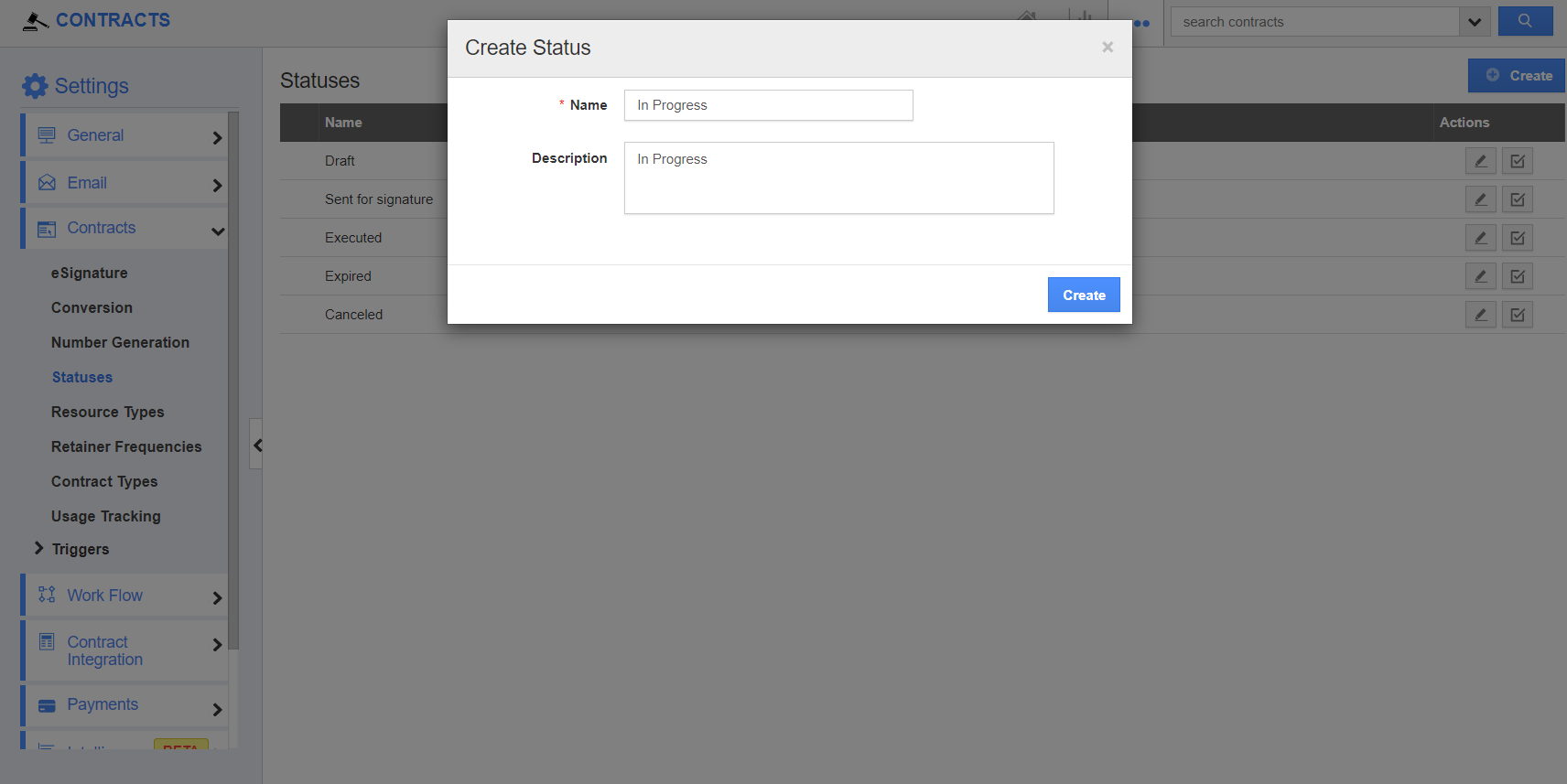Viewport: 1567px width, 784px height.
Task: Open the search contracts dropdown arrow
Action: pyautogui.click(x=1475, y=22)
